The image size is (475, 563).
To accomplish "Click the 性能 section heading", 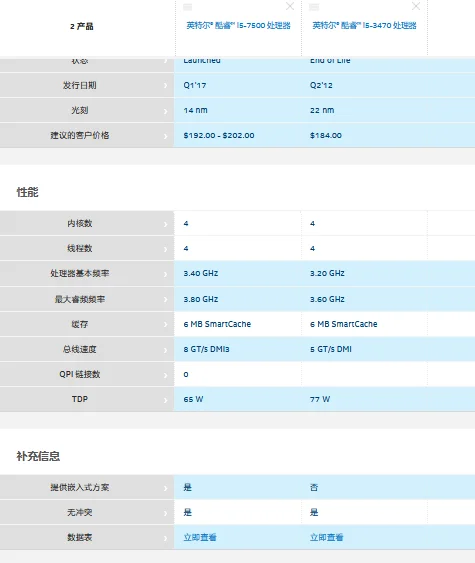I will 27,192.
